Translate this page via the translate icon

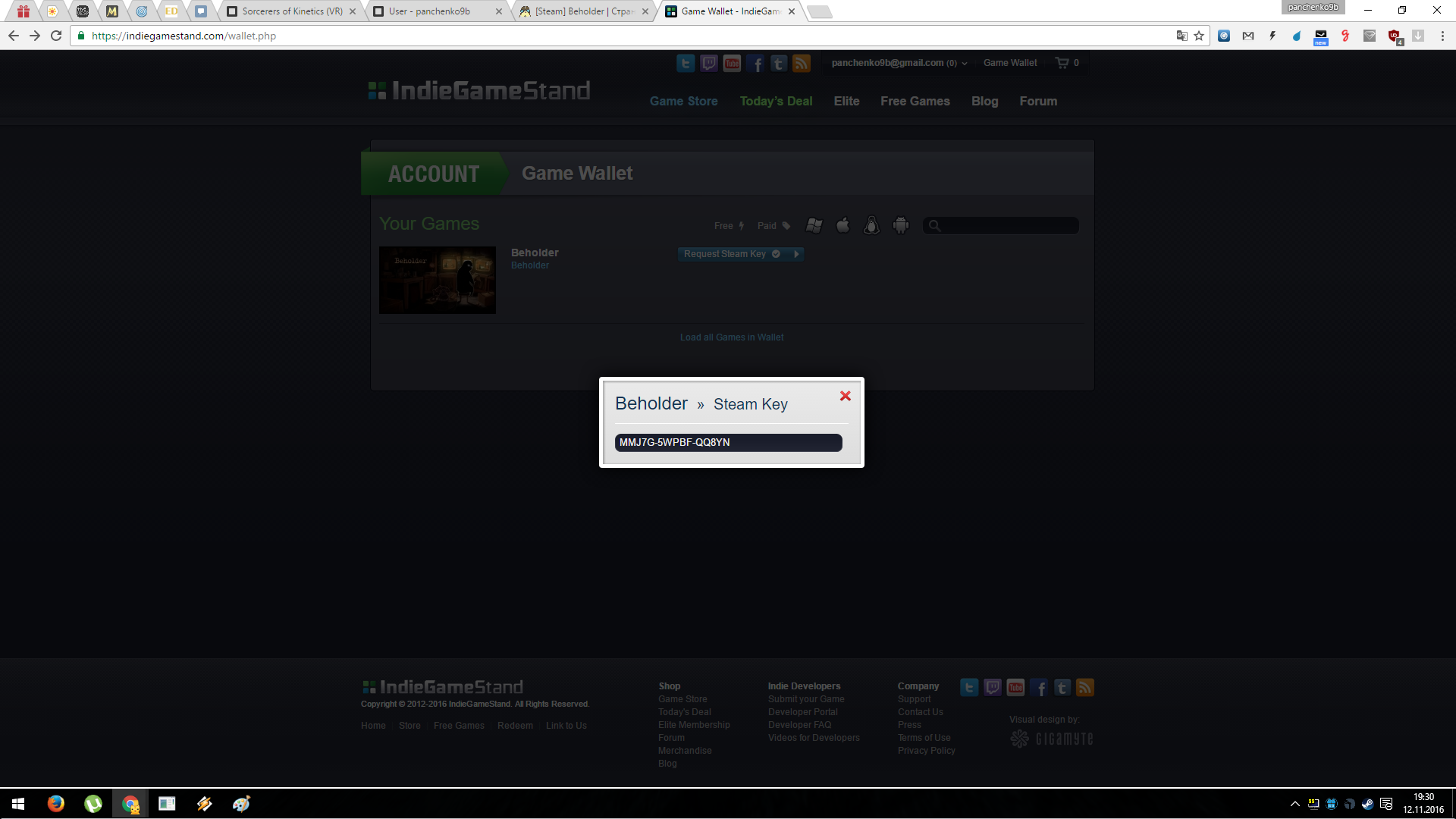(1181, 36)
